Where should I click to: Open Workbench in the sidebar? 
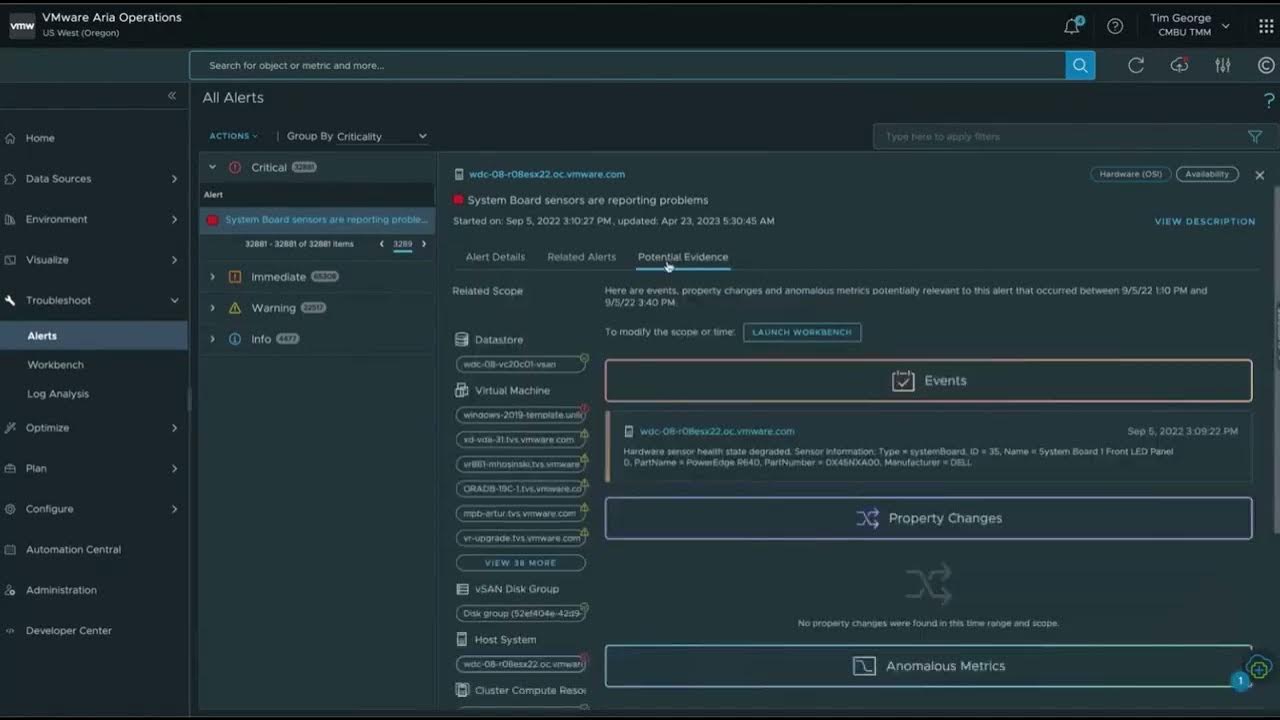pyautogui.click(x=56, y=365)
